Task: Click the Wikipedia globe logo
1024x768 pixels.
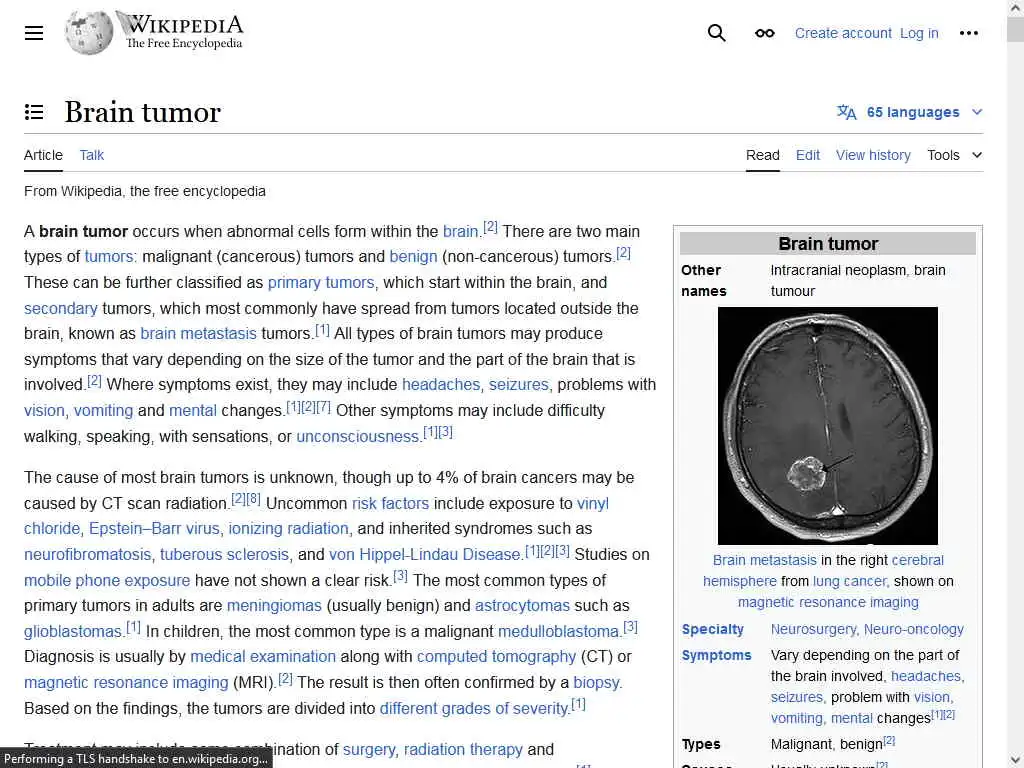Action: 89,33
